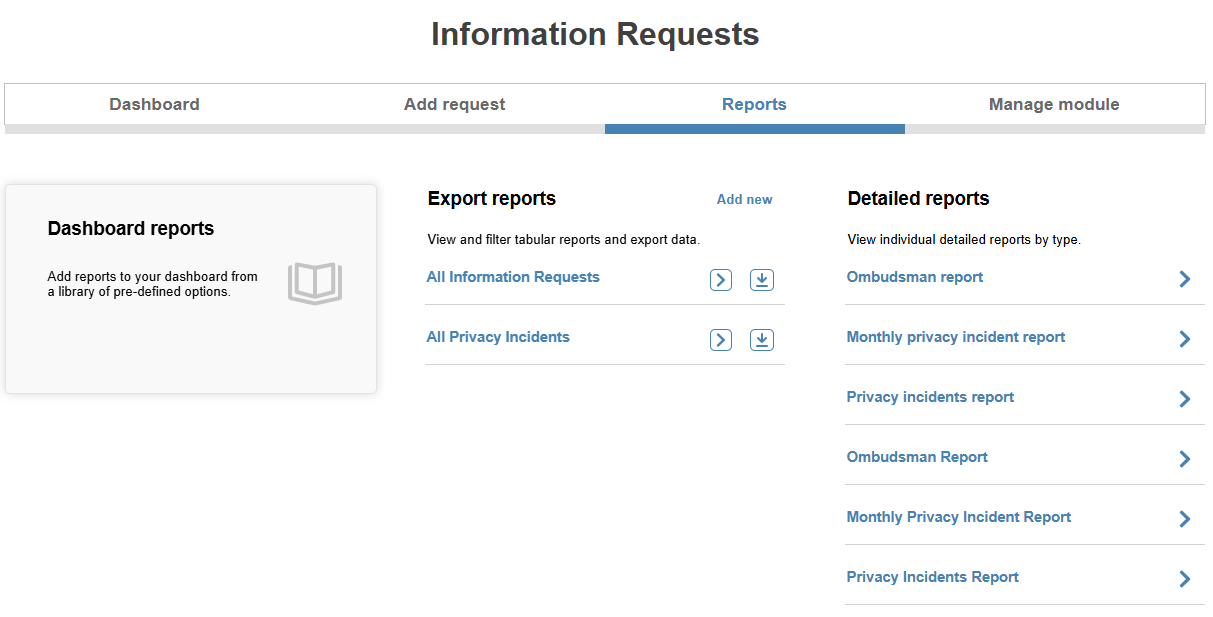1213x617 pixels.
Task: Open lowercase 'Ombudsman report' link
Action: (915, 277)
